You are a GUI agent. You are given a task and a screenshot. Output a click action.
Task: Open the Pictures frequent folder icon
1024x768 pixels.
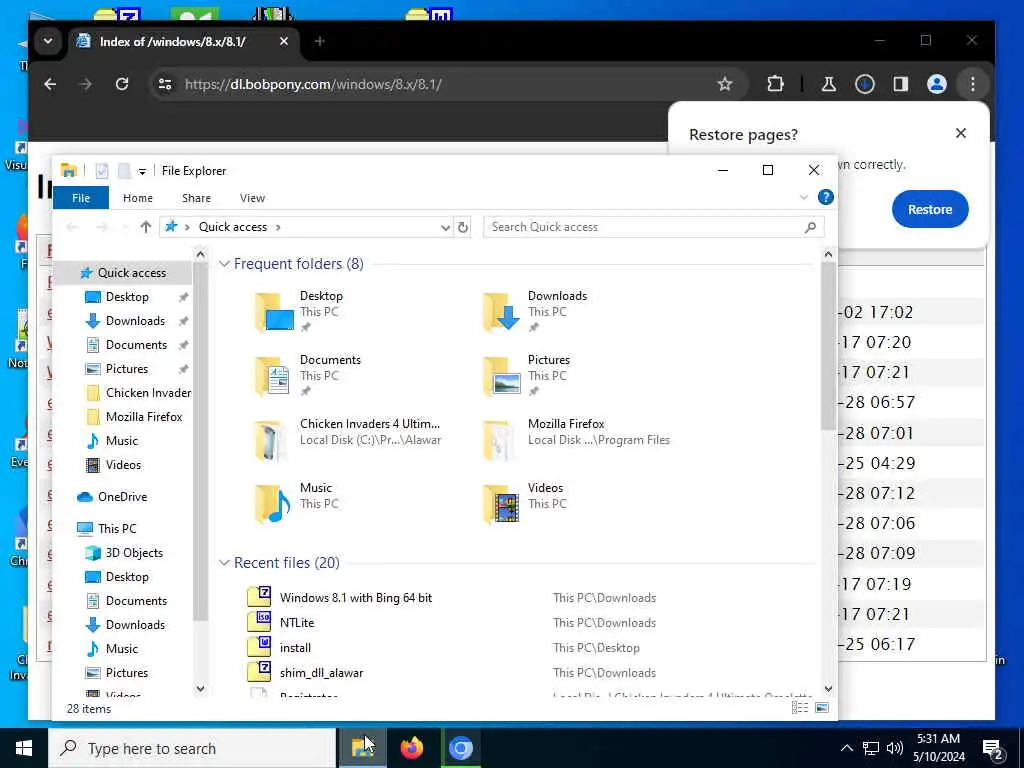pos(502,376)
